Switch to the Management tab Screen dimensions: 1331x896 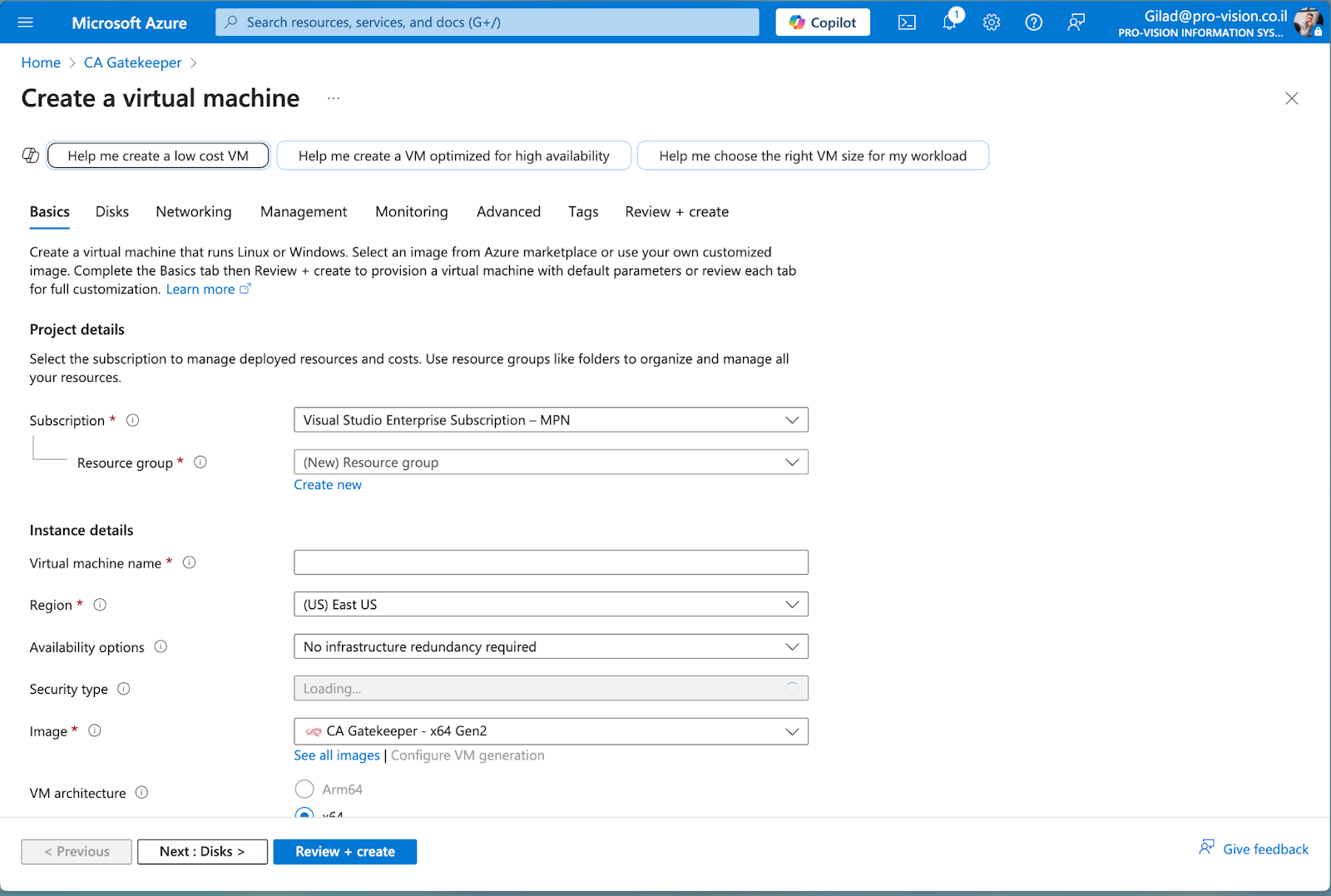coord(304,212)
